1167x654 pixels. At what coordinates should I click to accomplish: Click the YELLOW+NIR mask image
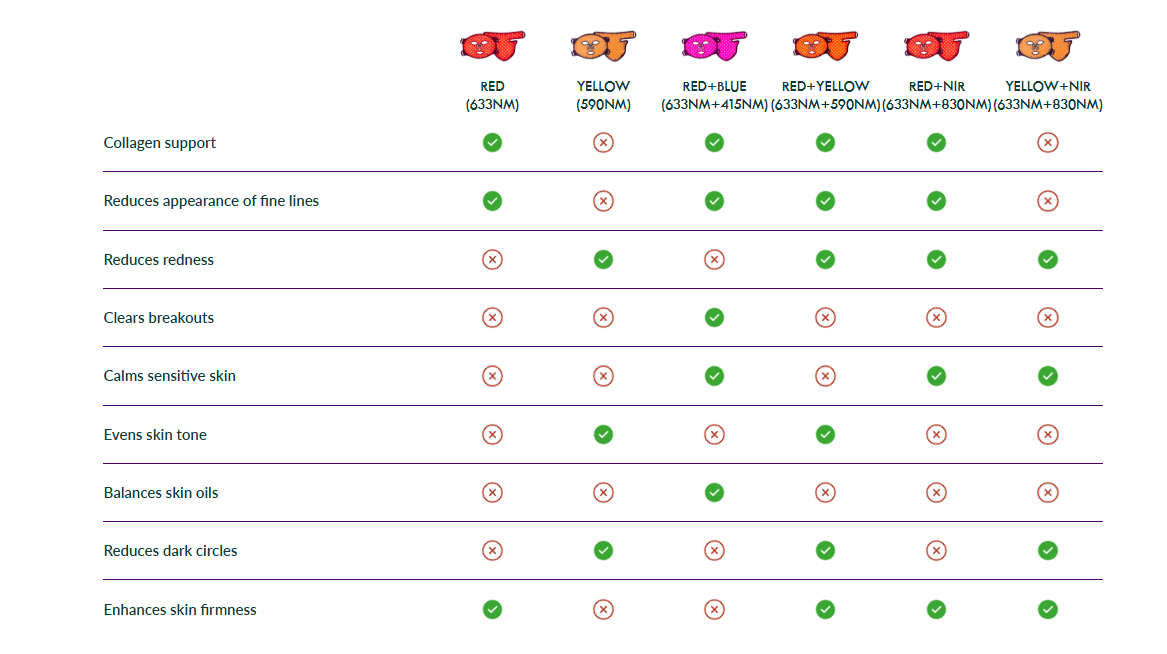click(1047, 45)
